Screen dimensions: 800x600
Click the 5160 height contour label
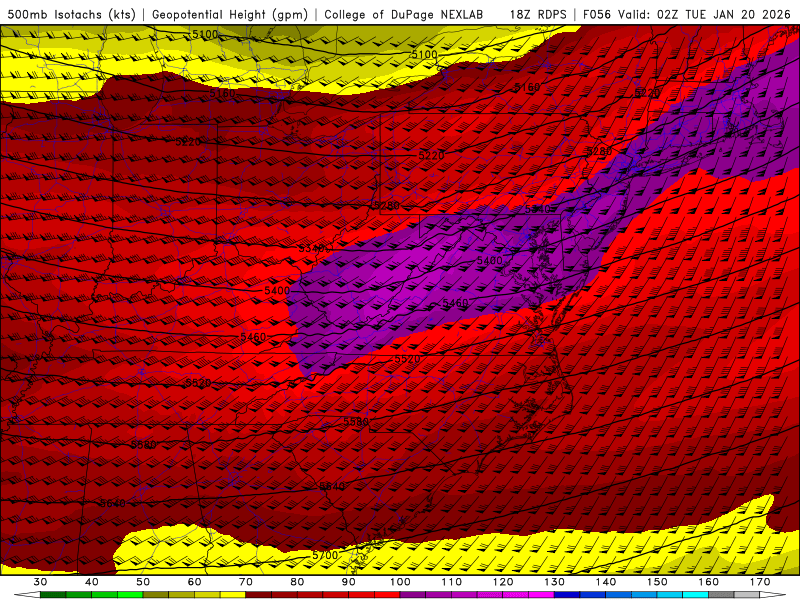tap(526, 89)
